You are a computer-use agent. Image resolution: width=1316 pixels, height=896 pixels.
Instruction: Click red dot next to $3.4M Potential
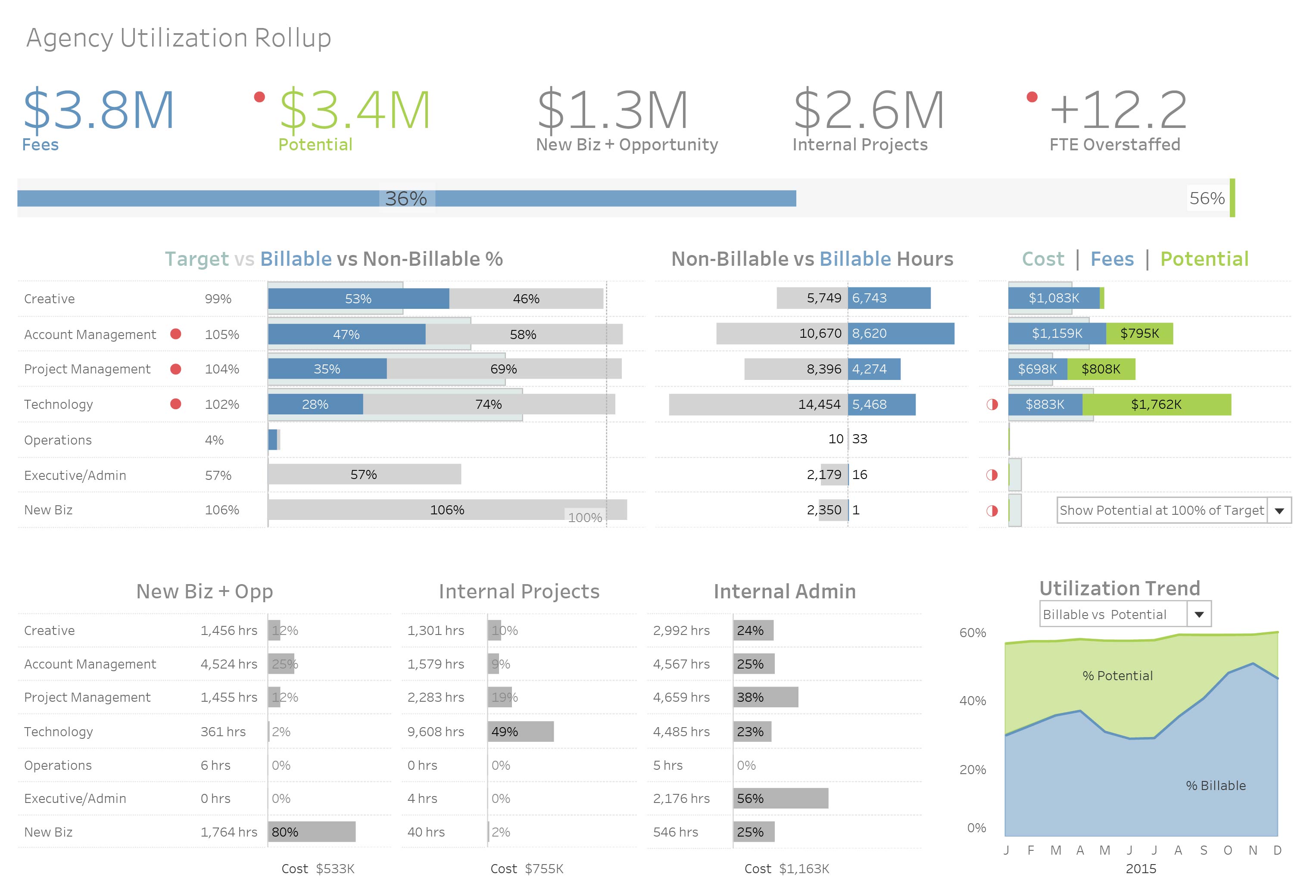point(259,97)
